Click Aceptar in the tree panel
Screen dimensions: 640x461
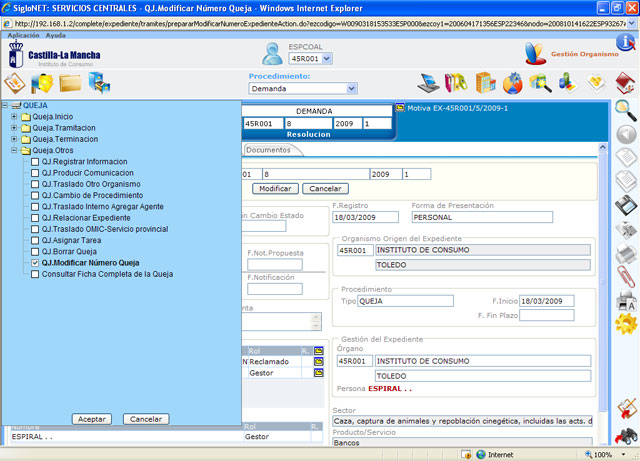(92, 419)
